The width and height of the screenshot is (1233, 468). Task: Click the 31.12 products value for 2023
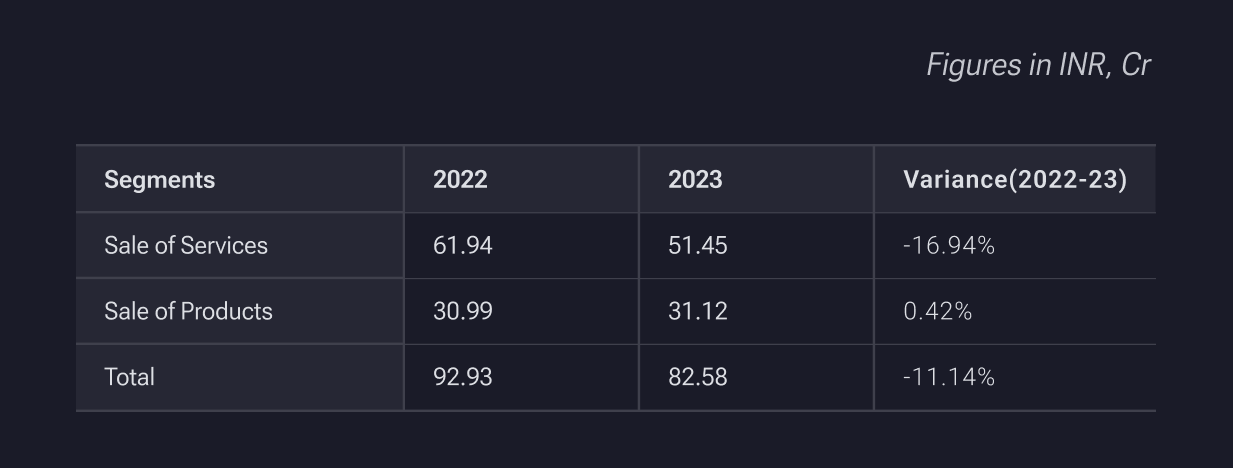(x=698, y=312)
